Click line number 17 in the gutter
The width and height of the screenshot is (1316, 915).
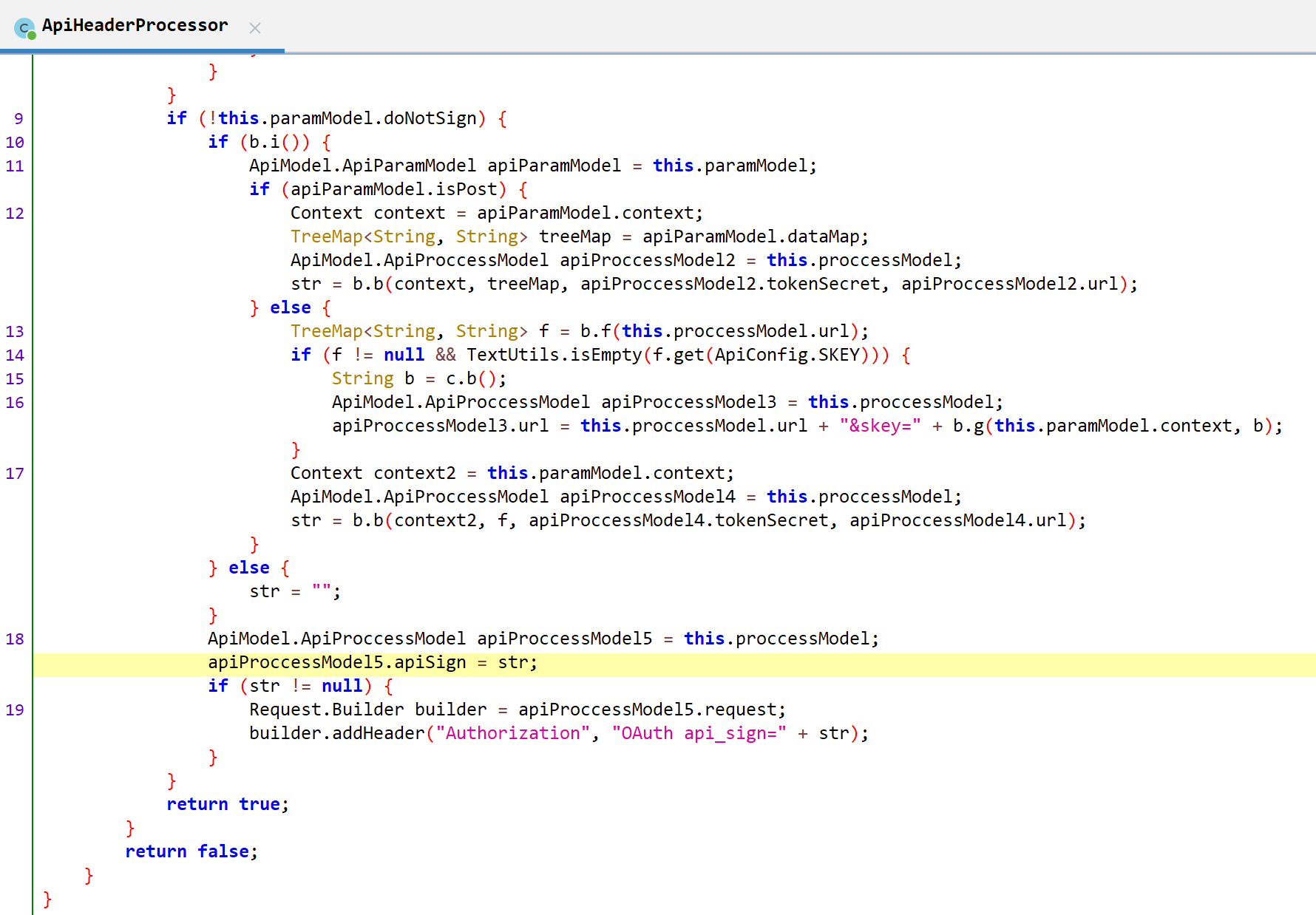pos(15,474)
